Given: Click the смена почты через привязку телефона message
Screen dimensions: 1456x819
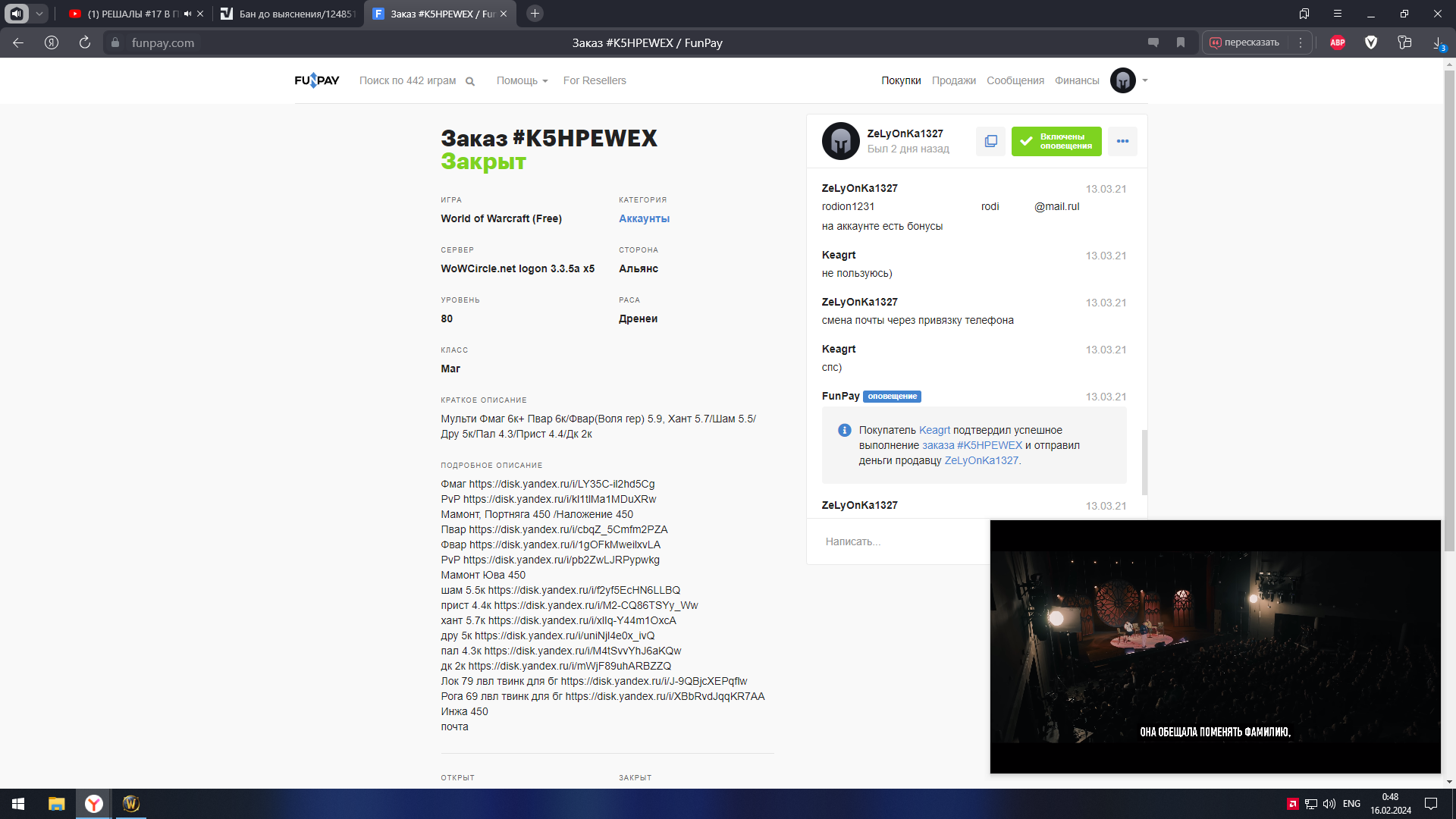Looking at the screenshot, I should point(918,320).
